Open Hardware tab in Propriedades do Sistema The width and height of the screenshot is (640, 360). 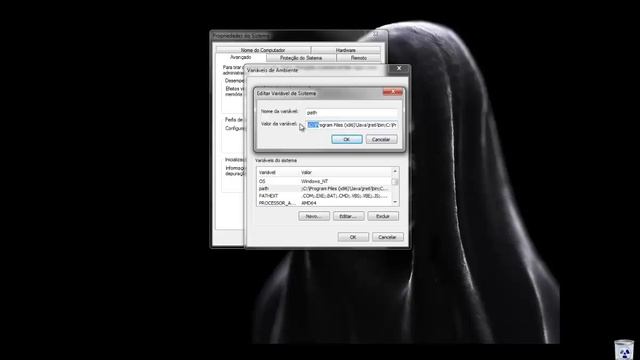(x=346, y=50)
